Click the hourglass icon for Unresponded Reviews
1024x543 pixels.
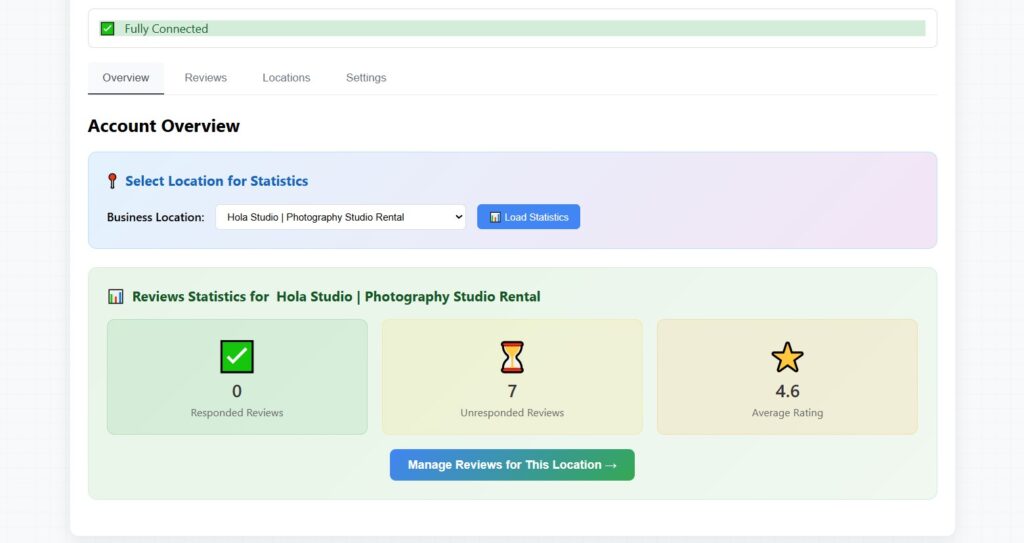pos(512,357)
